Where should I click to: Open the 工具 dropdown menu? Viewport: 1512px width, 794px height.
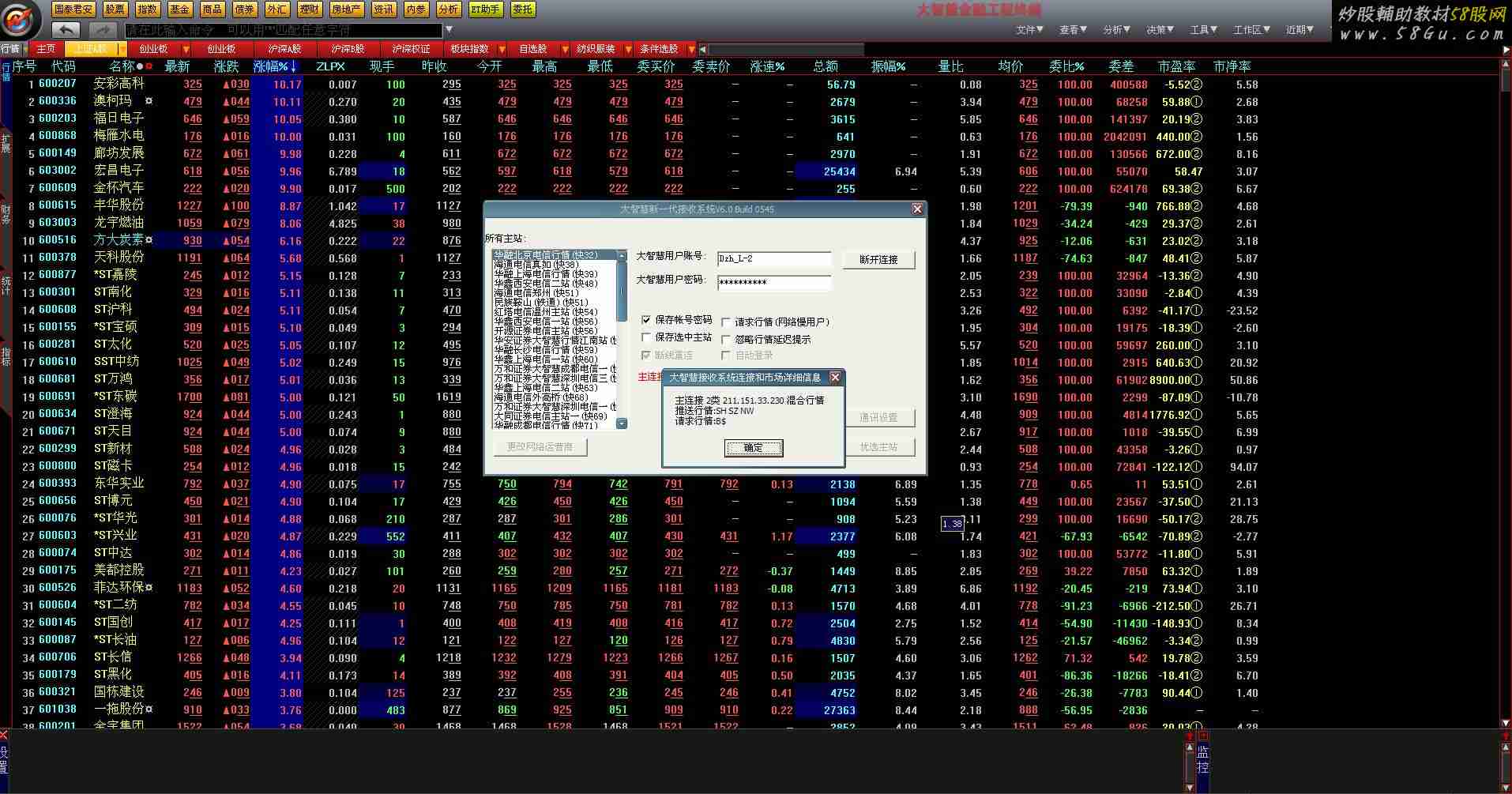[x=1204, y=29]
